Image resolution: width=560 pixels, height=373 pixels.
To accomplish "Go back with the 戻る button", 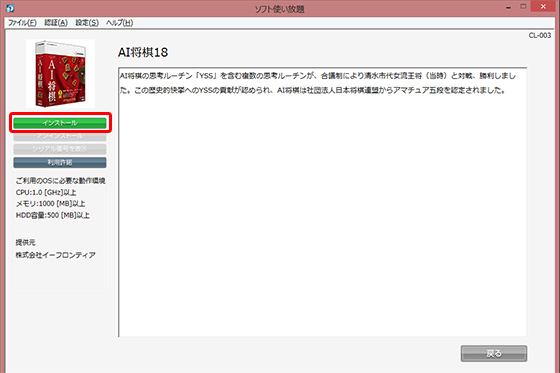I will click(x=494, y=353).
